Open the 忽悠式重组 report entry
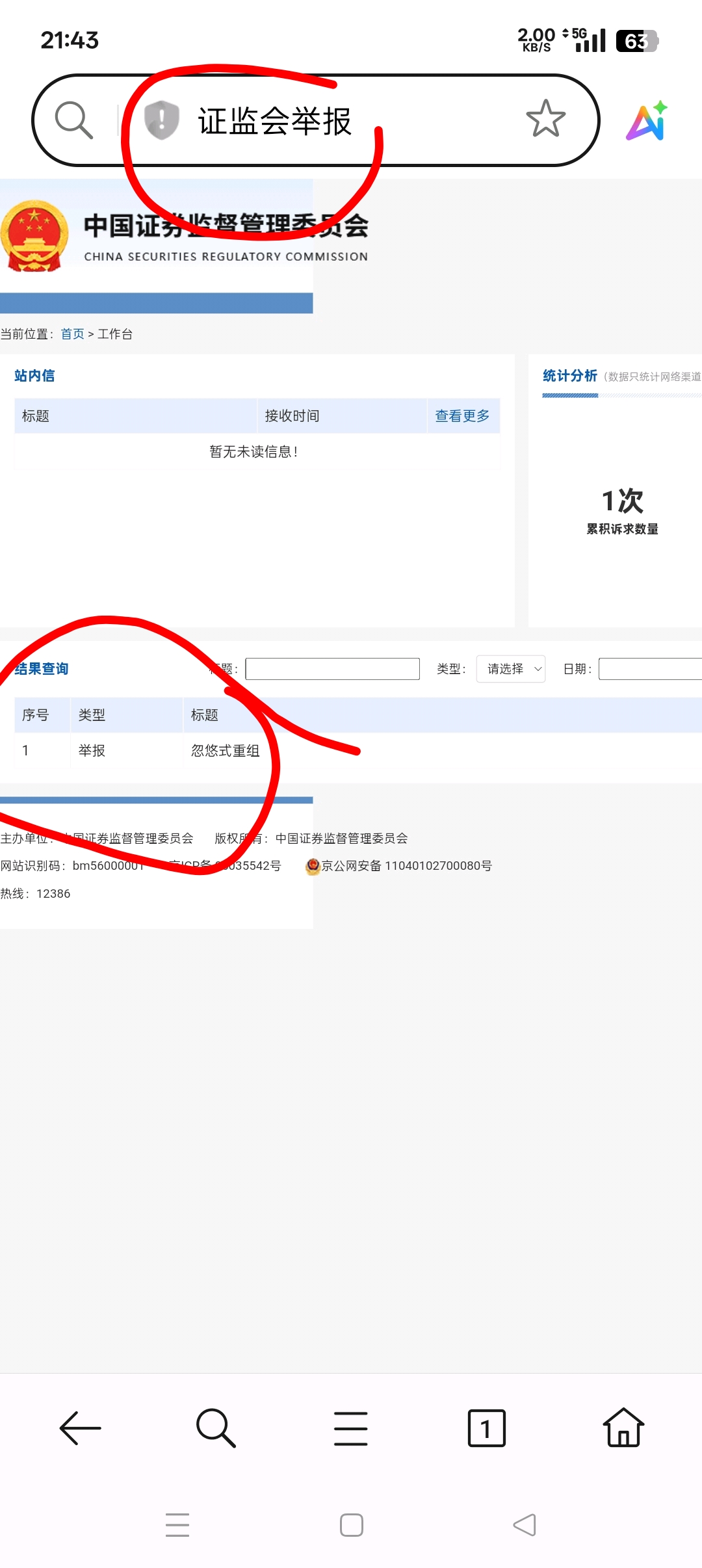 [225, 751]
